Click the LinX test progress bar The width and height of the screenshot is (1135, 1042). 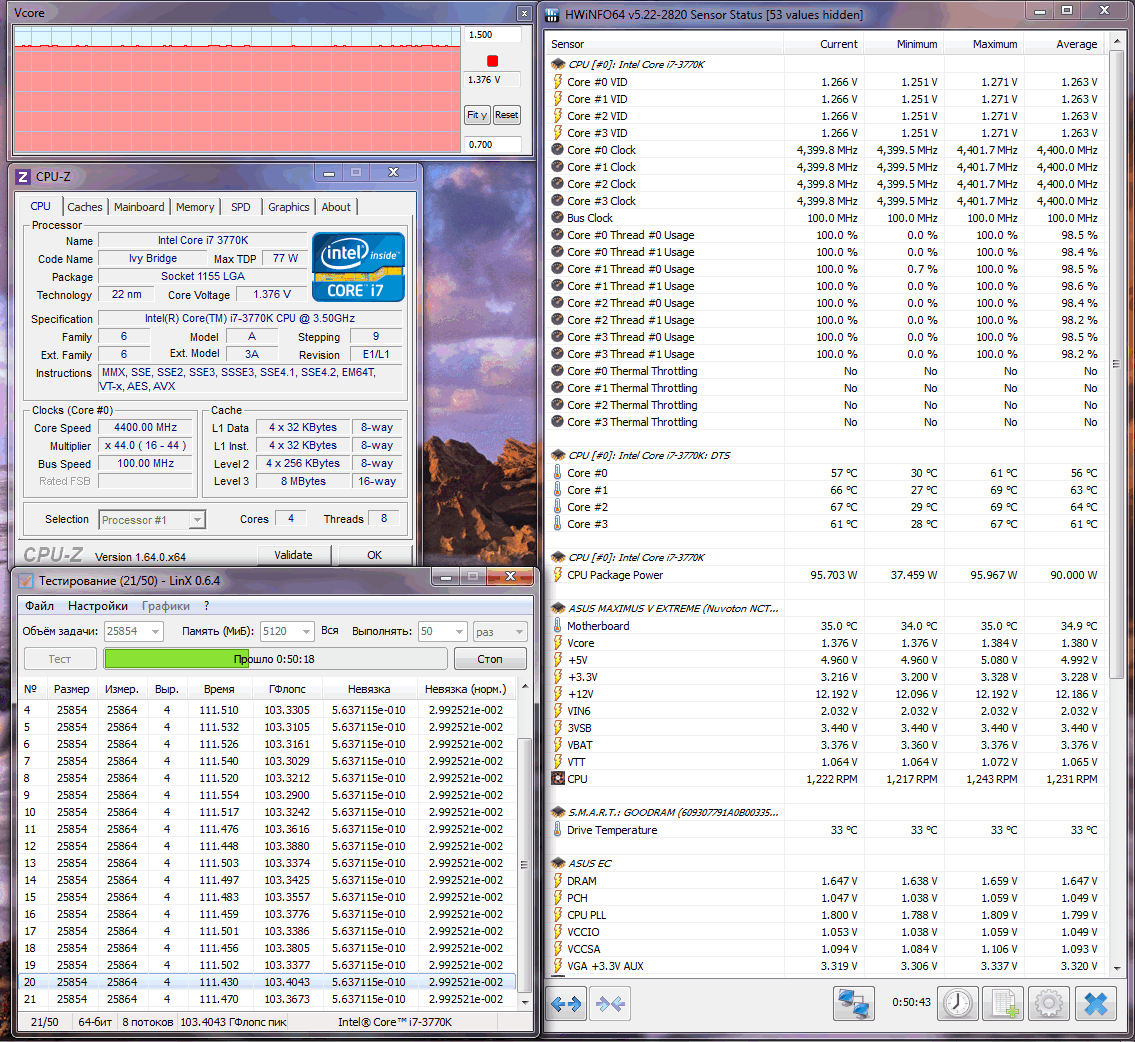[275, 659]
